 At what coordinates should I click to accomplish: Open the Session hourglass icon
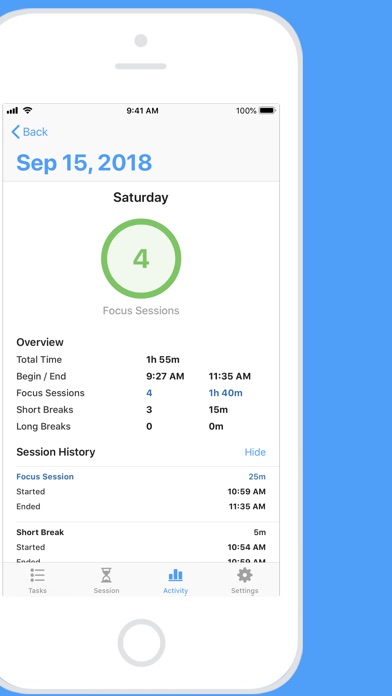tap(106, 575)
